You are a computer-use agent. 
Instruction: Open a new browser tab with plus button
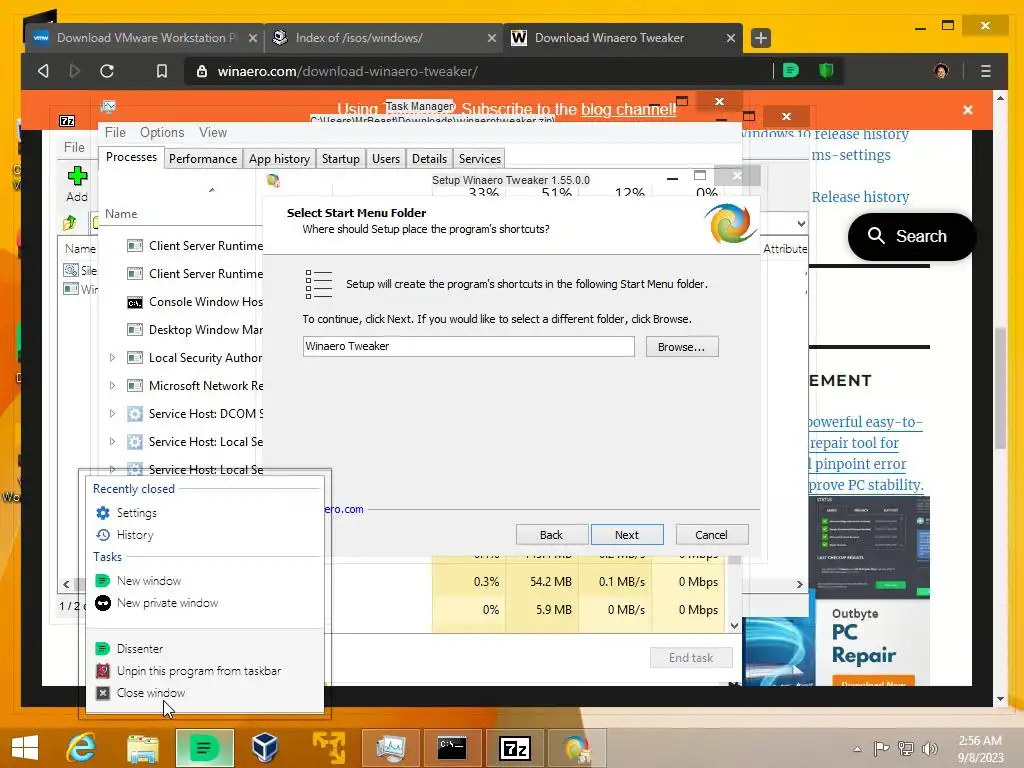point(761,38)
